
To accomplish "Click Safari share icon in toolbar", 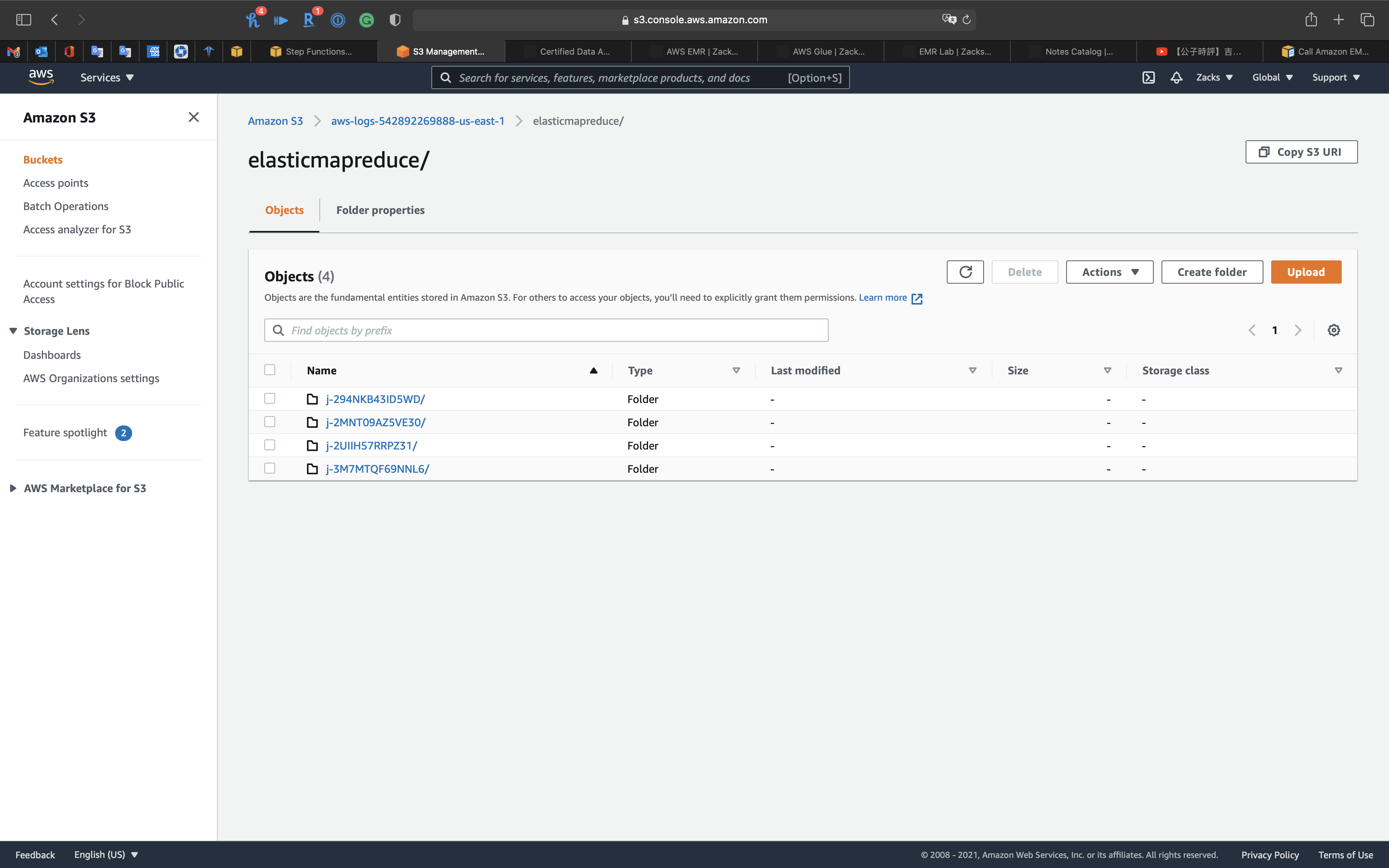I will pyautogui.click(x=1311, y=19).
